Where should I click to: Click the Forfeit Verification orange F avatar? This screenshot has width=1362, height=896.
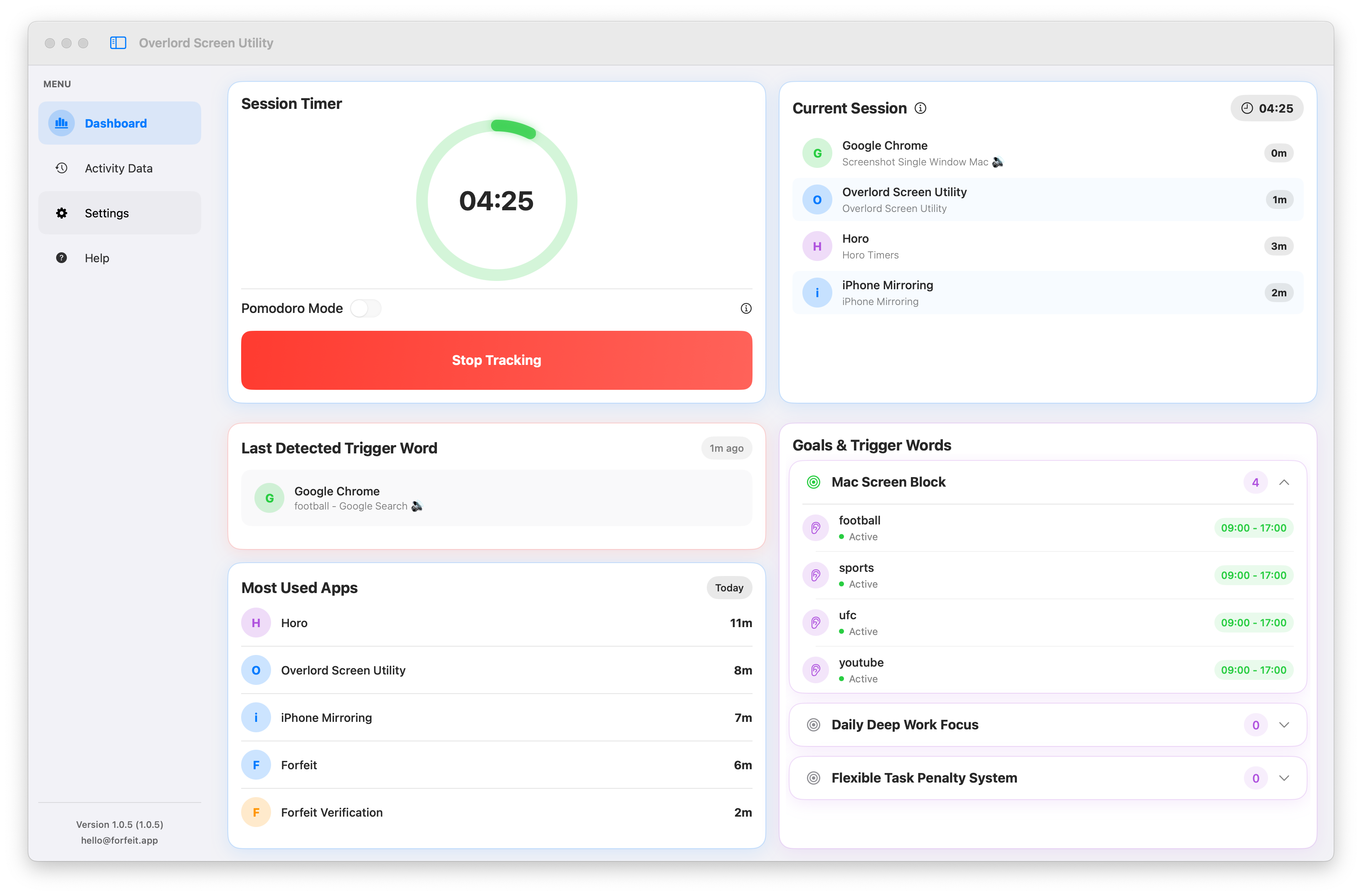(256, 812)
